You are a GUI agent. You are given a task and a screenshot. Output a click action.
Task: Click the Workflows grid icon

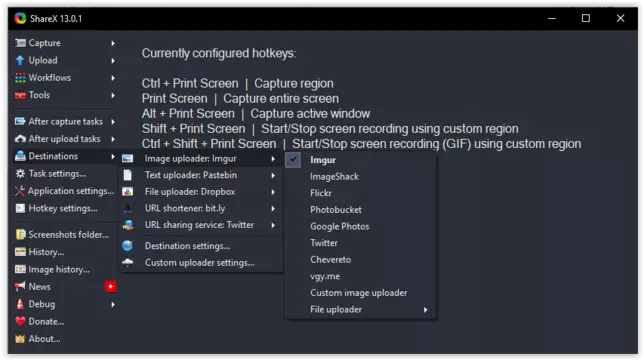[20, 78]
